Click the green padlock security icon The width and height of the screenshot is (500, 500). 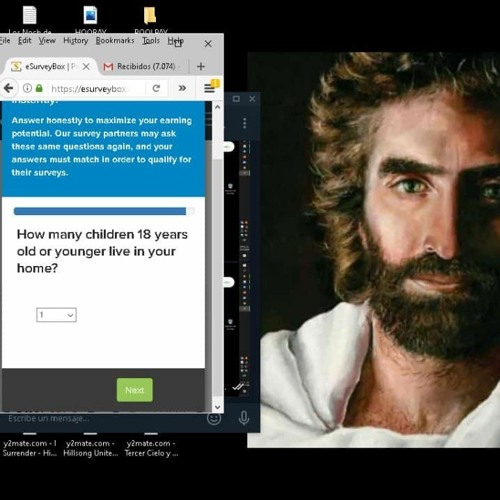pyautogui.click(x=39, y=88)
